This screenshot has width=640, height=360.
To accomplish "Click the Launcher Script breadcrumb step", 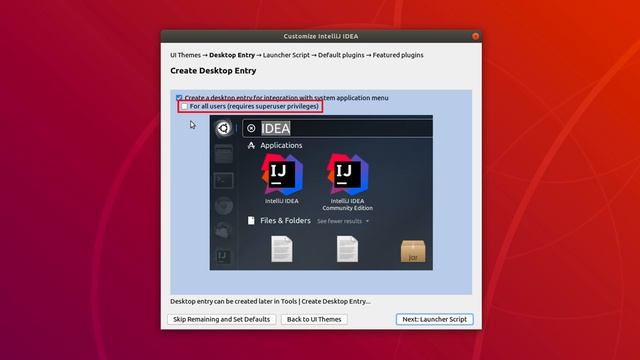I will pyautogui.click(x=286, y=55).
